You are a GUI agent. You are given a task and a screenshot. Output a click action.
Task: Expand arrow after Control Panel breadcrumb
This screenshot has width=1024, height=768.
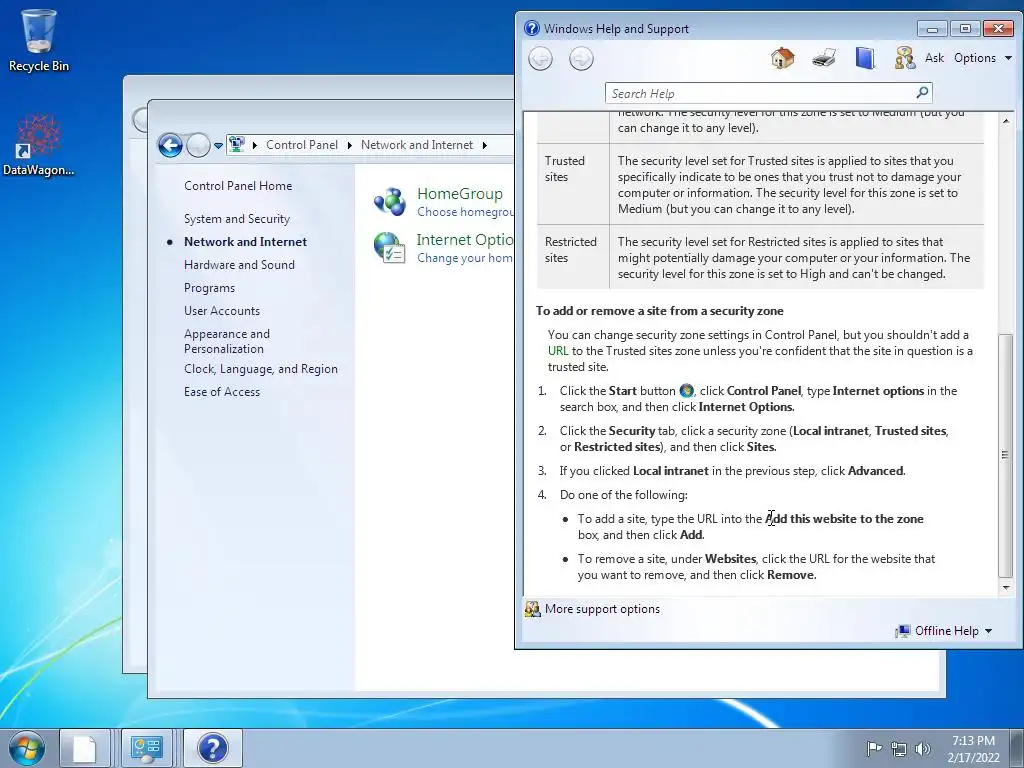349,145
